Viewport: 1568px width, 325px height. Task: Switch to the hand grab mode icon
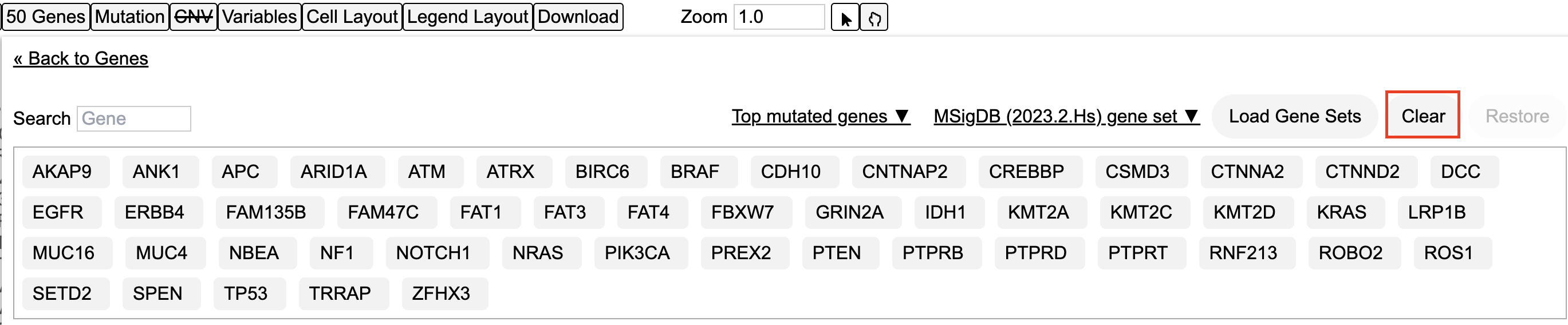[874, 18]
